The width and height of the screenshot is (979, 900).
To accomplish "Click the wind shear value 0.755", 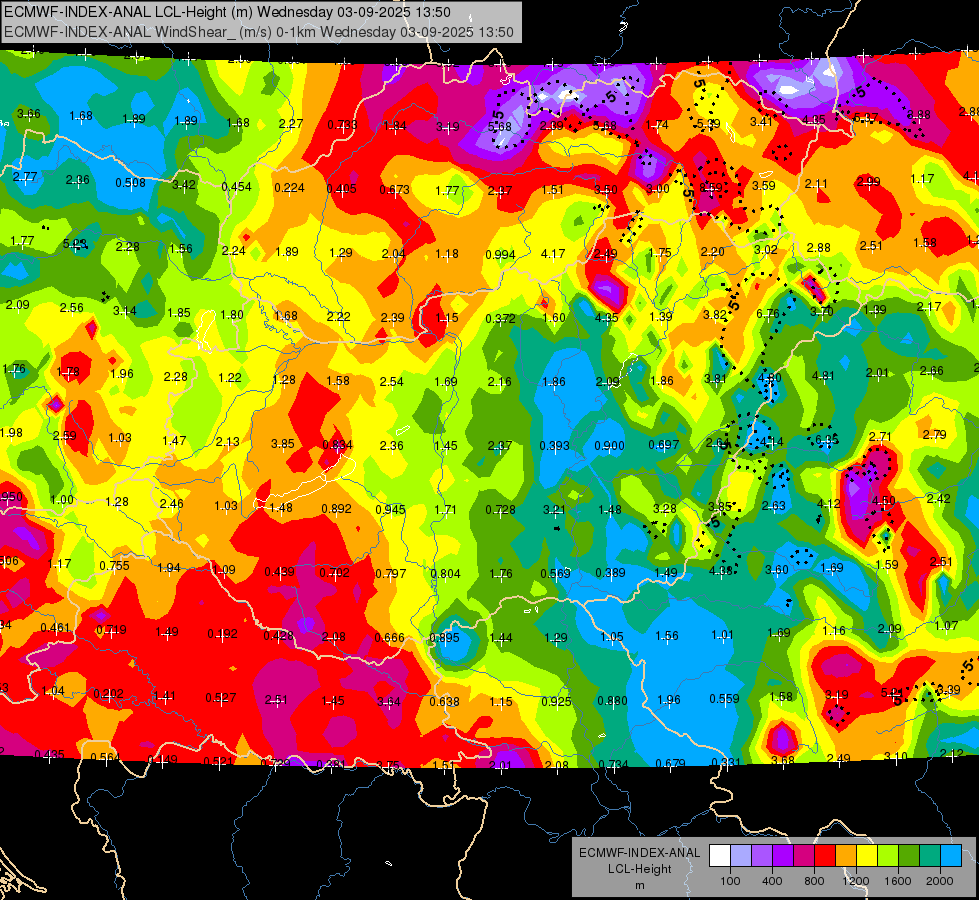I will click(x=114, y=566).
